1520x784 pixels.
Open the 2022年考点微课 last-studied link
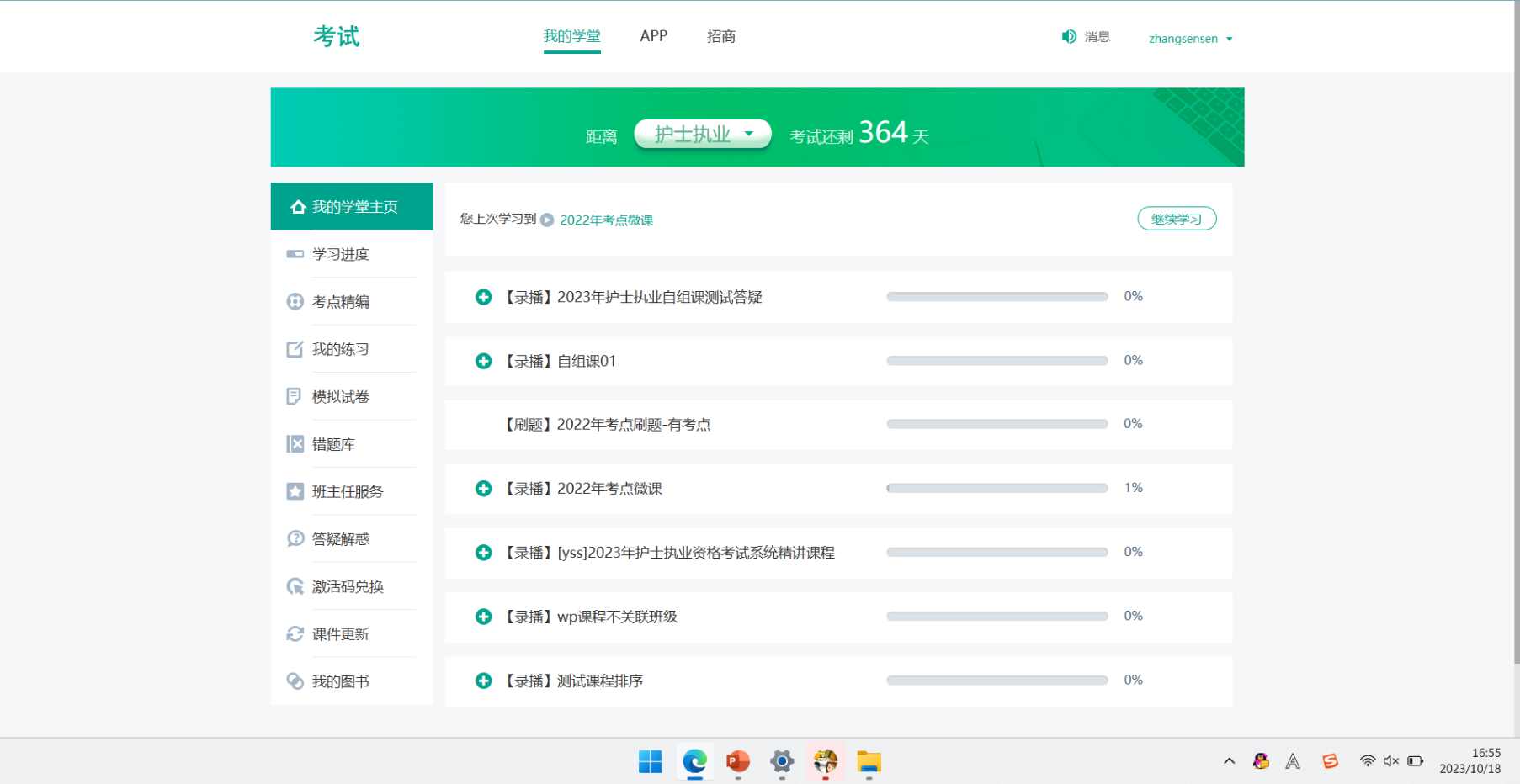click(x=606, y=220)
